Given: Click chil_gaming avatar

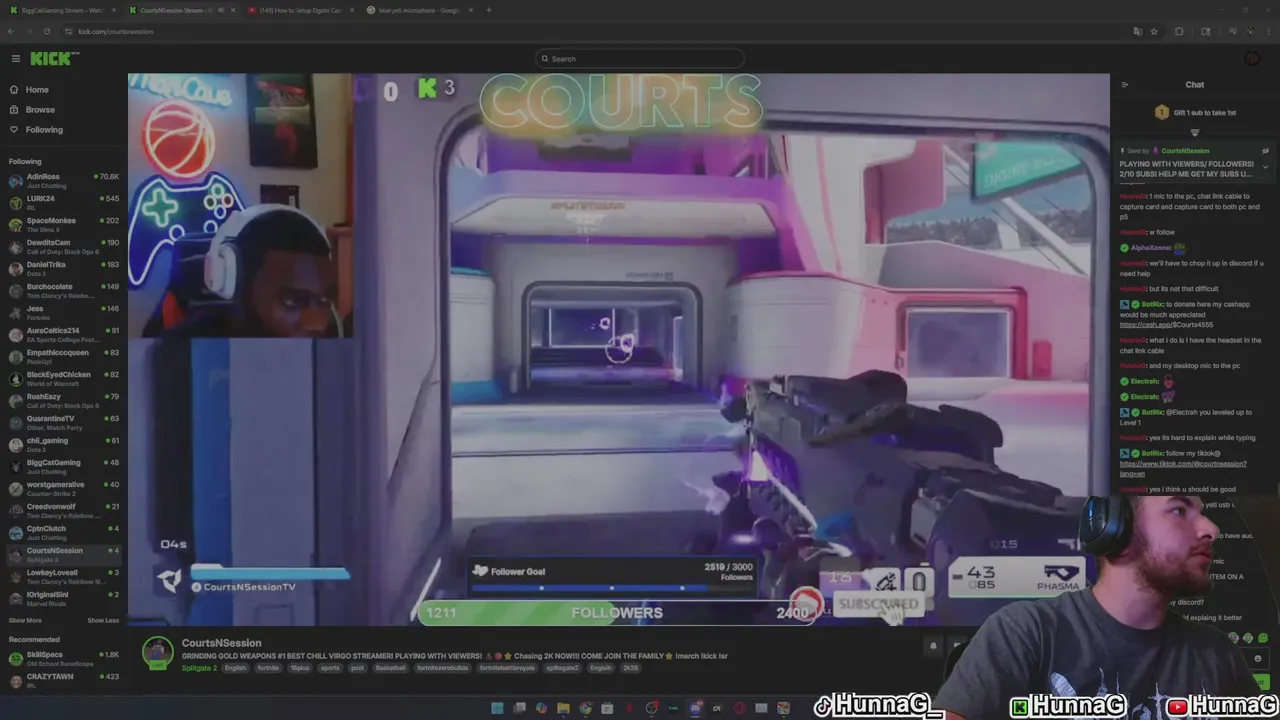Looking at the screenshot, I should point(15,444).
